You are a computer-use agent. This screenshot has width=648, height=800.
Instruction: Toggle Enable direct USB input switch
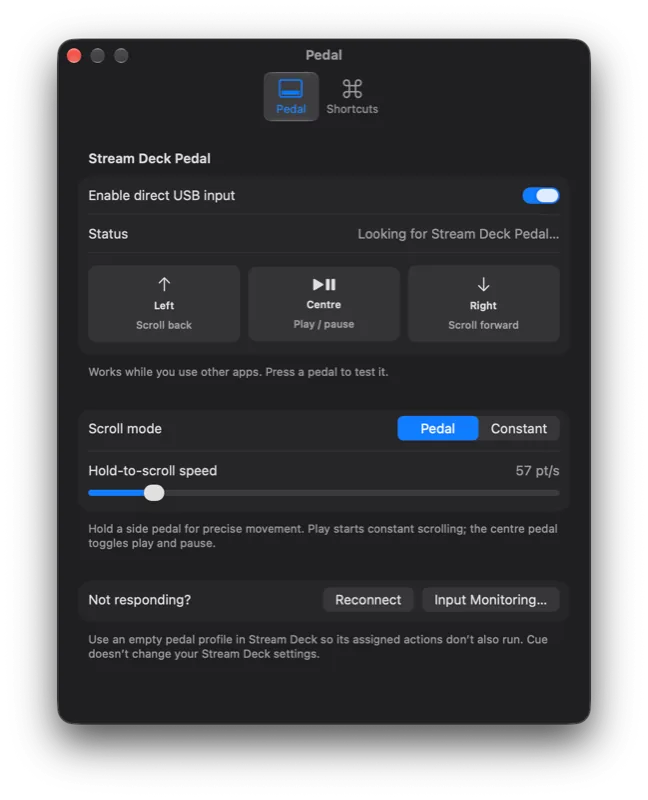[541, 195]
